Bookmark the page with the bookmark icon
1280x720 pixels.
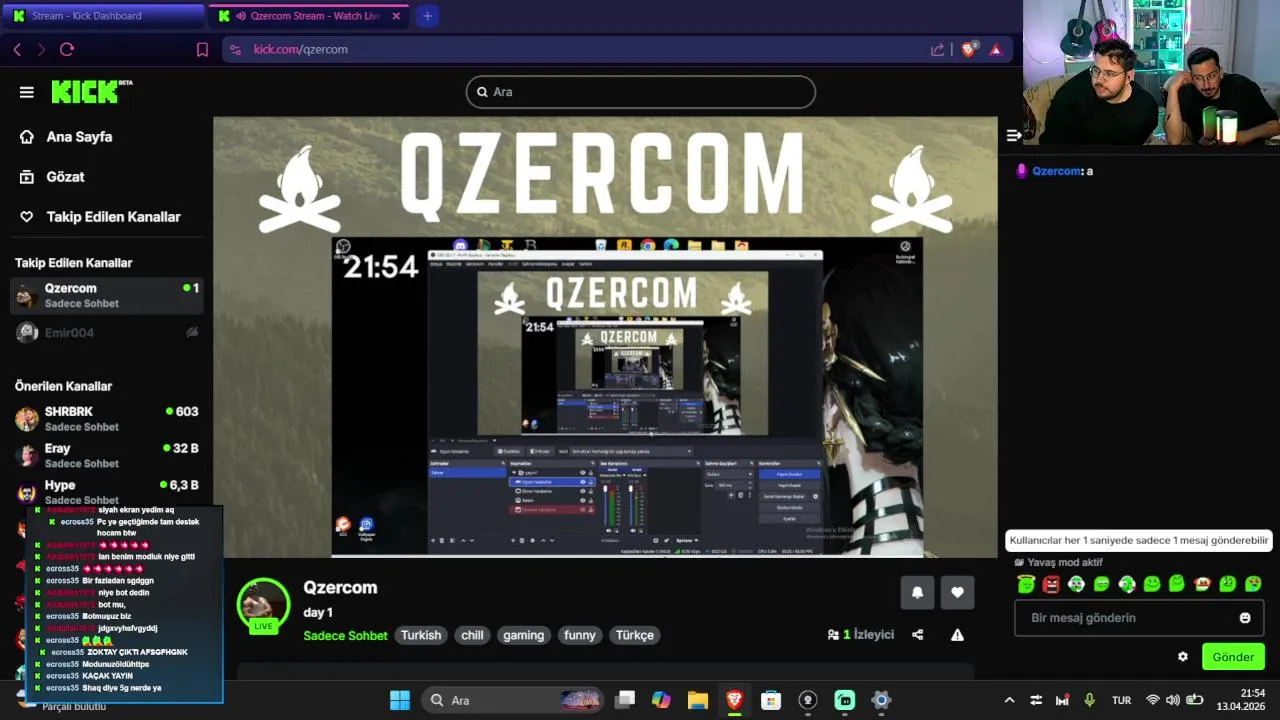tap(202, 49)
